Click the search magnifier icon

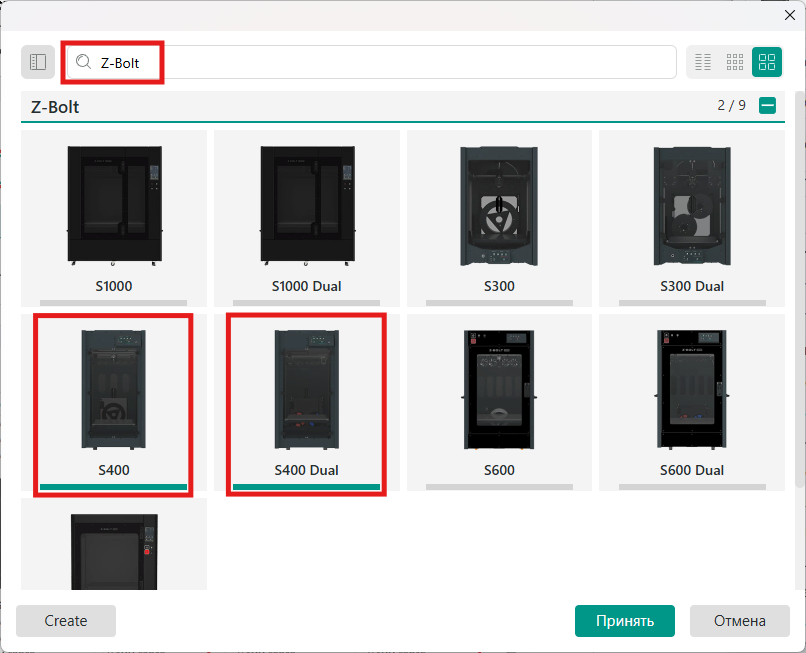(x=83, y=62)
